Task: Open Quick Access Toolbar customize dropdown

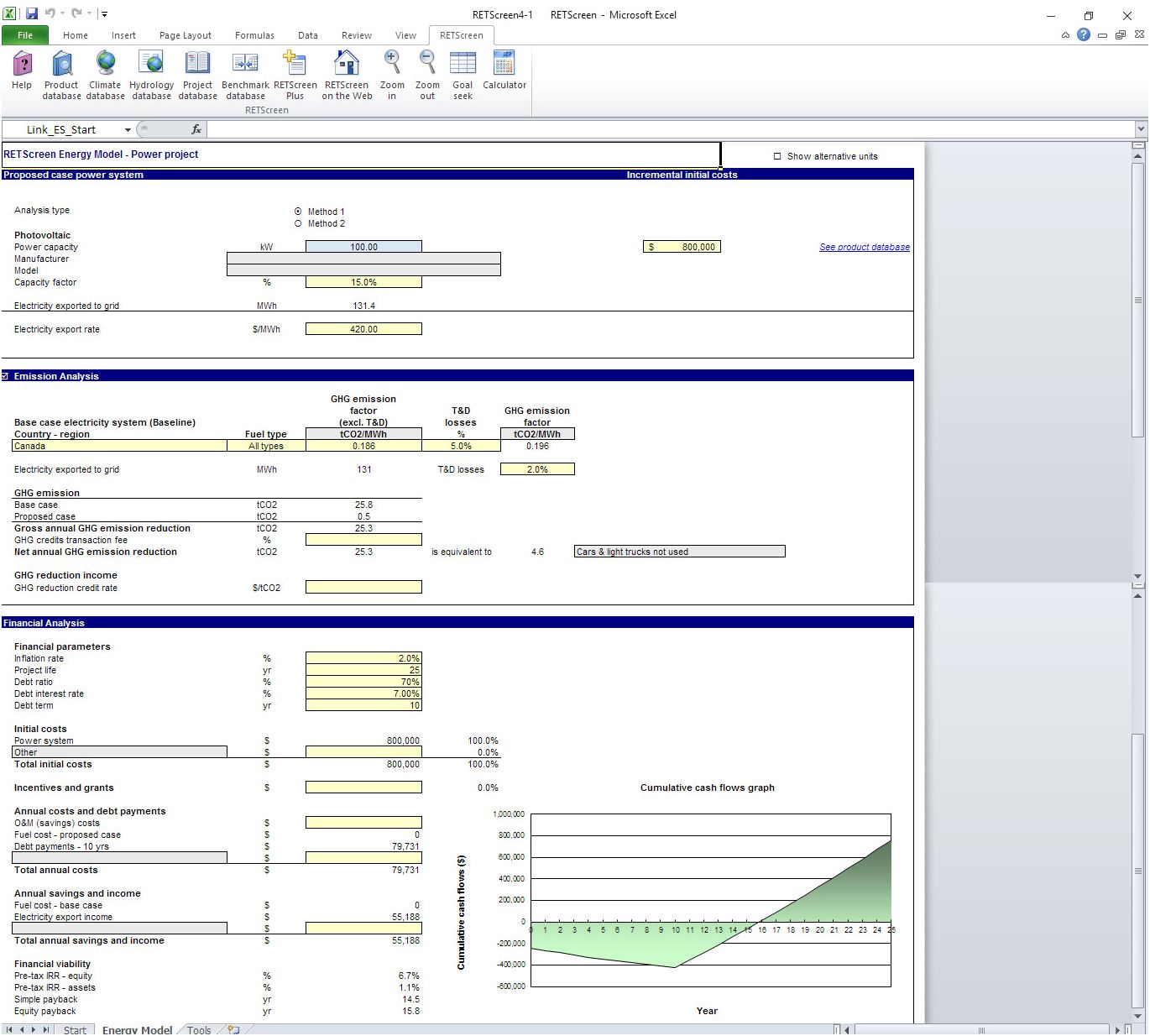Action: click(x=105, y=14)
